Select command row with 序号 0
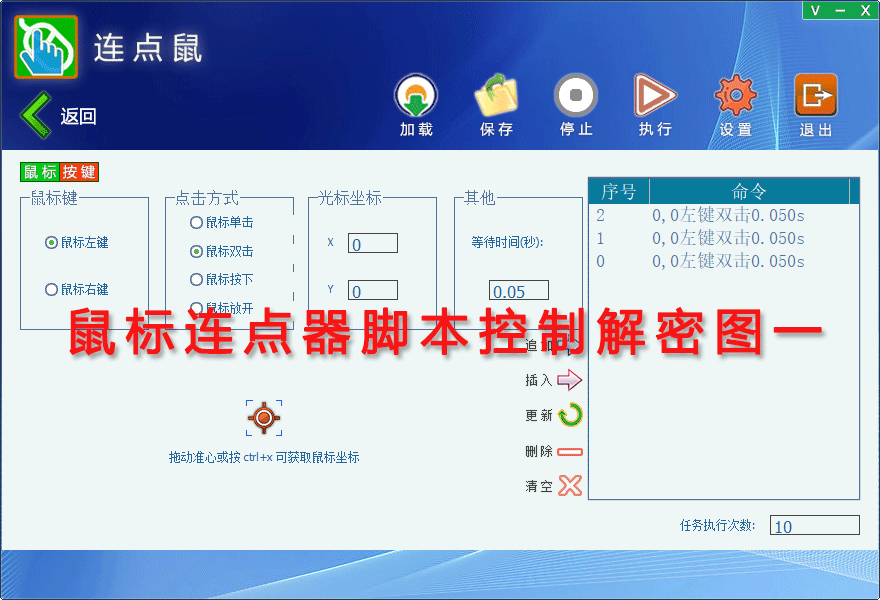Viewport: 880px width, 600px height. point(723,262)
